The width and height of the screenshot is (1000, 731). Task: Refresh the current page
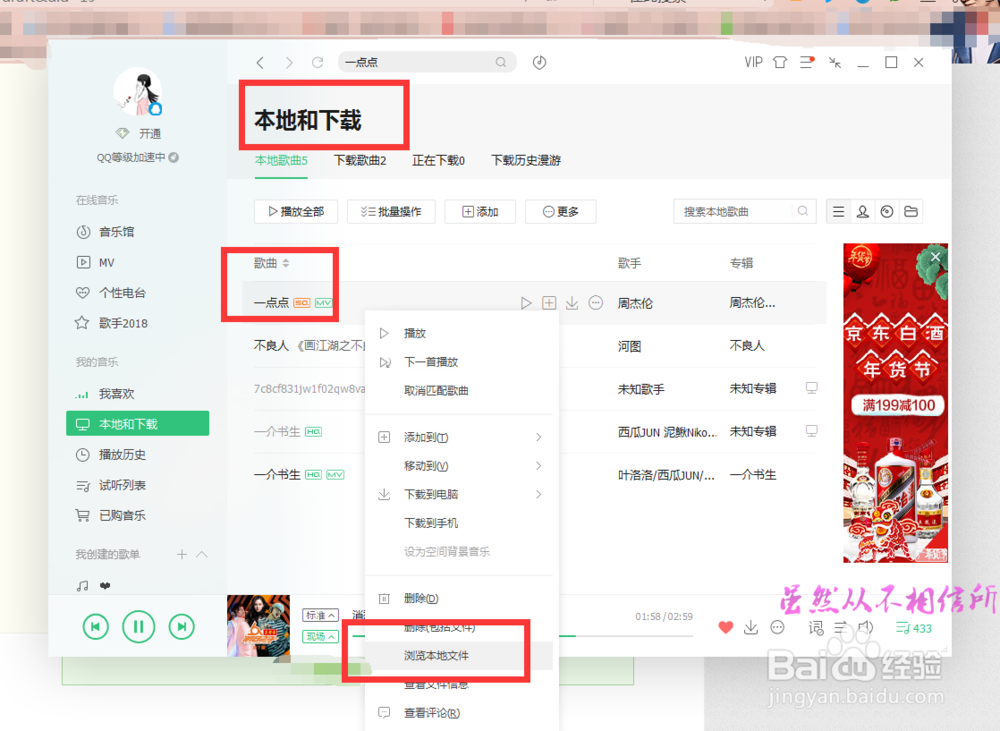[317, 63]
